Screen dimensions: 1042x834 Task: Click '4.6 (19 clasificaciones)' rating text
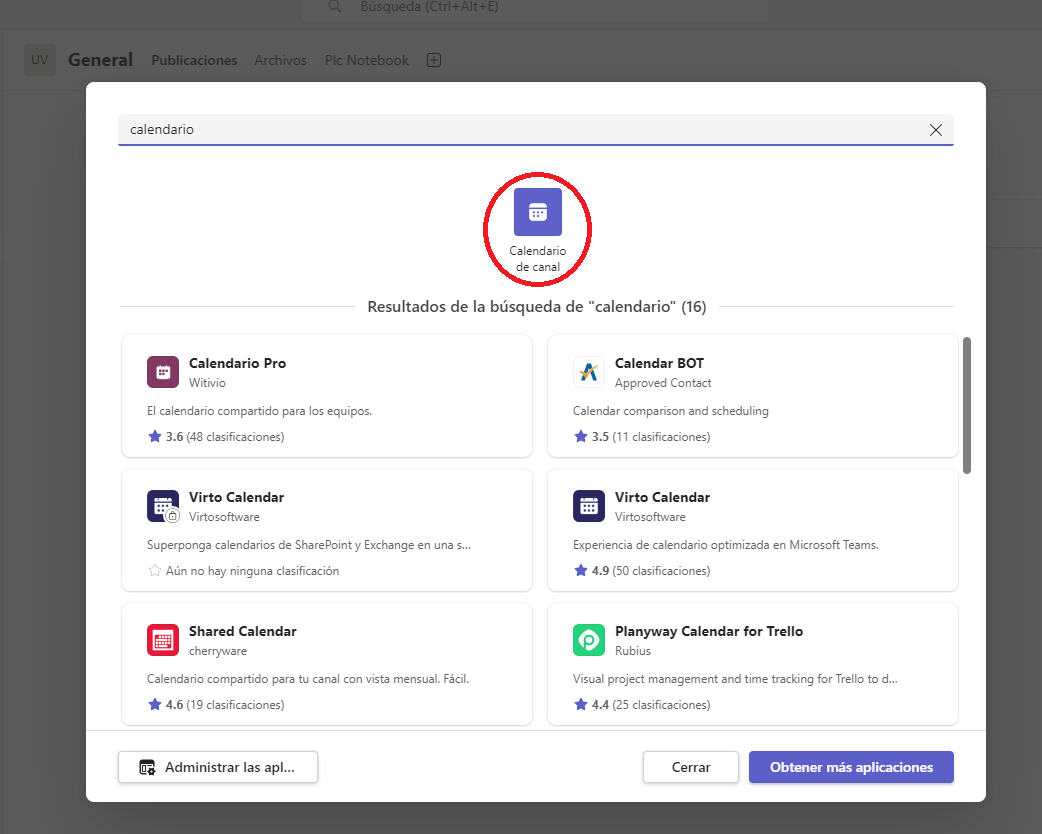pos(225,704)
